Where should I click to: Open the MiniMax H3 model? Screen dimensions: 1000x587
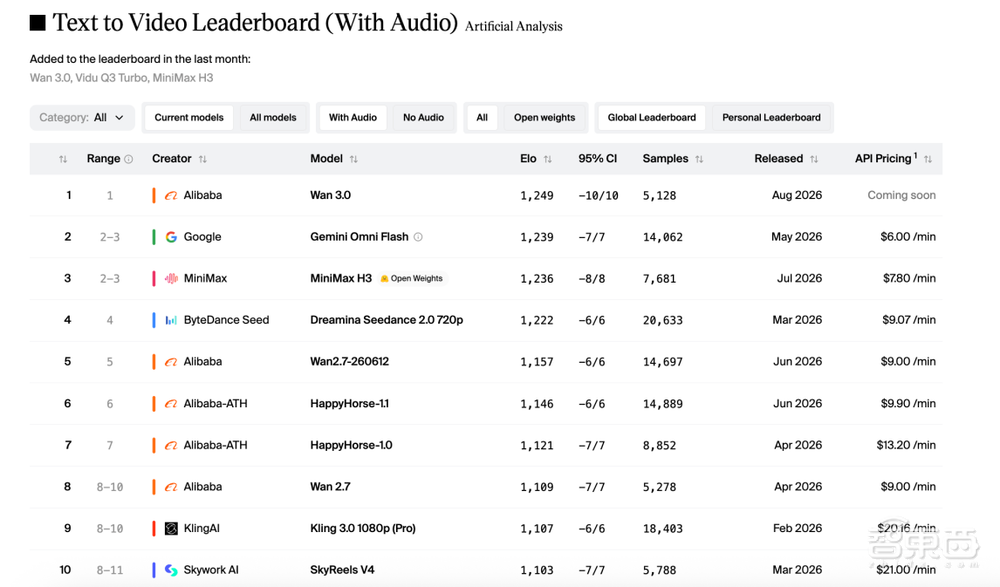tap(341, 278)
